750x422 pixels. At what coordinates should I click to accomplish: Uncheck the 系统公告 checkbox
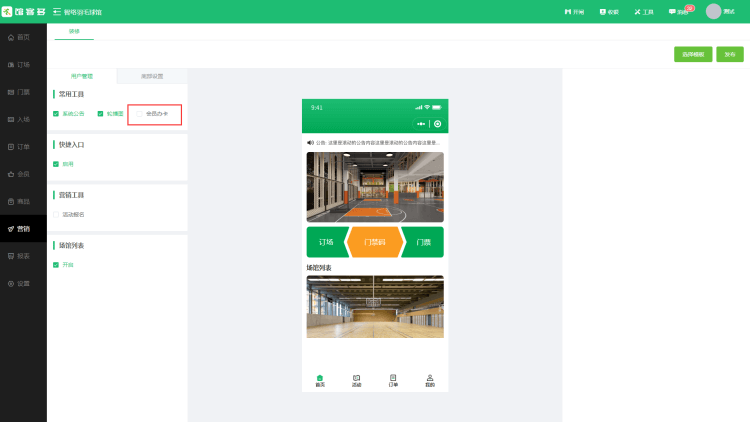coord(56,114)
